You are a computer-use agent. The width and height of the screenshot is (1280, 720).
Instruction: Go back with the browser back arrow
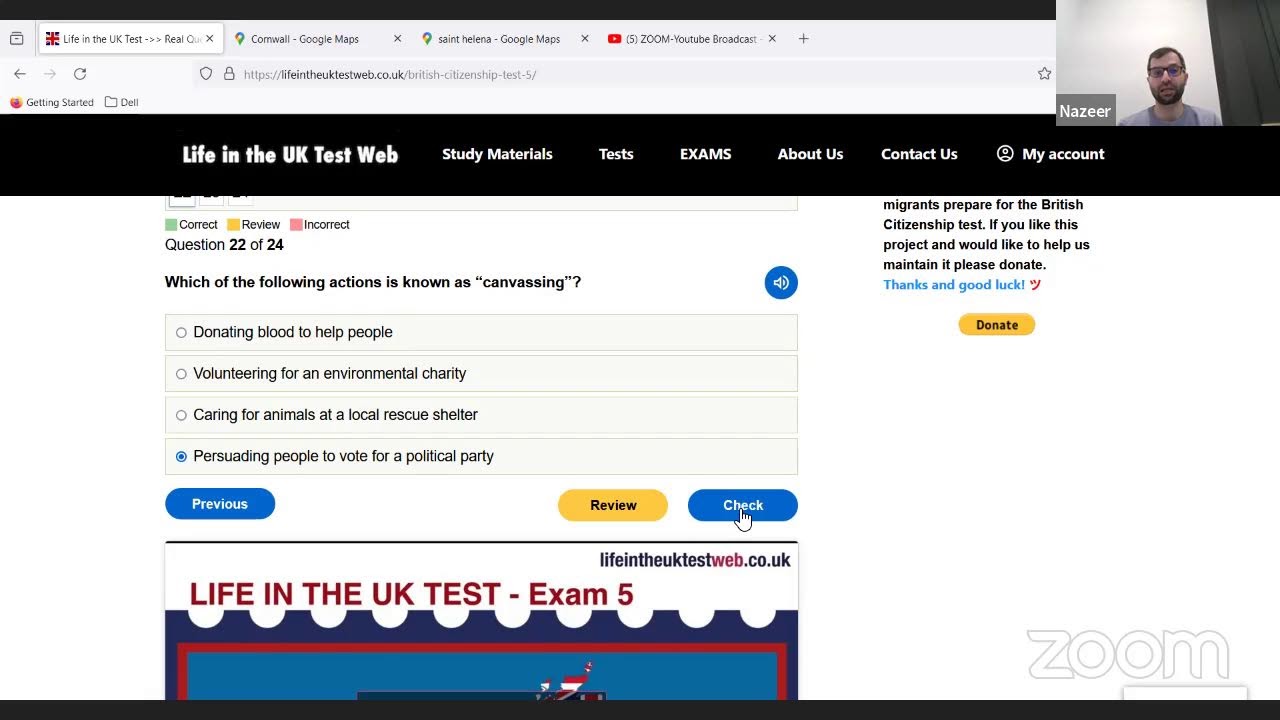[20, 74]
